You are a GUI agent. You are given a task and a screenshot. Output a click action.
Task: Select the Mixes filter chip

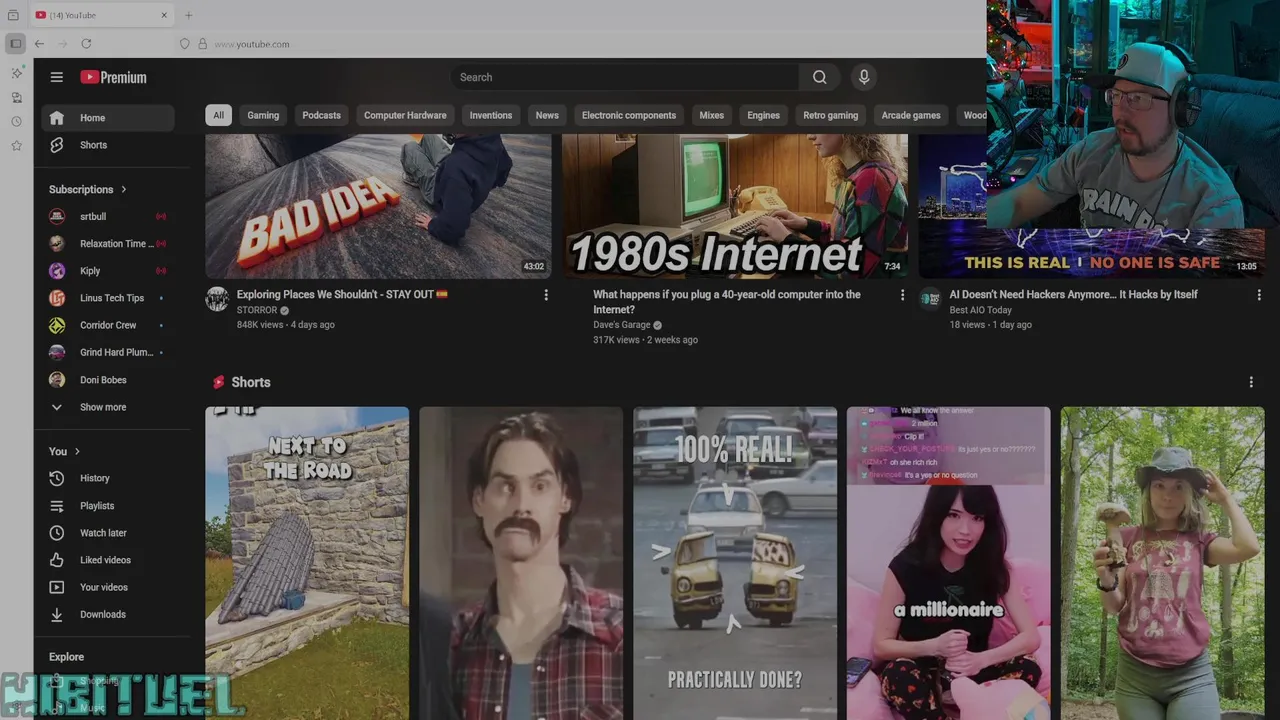(711, 115)
